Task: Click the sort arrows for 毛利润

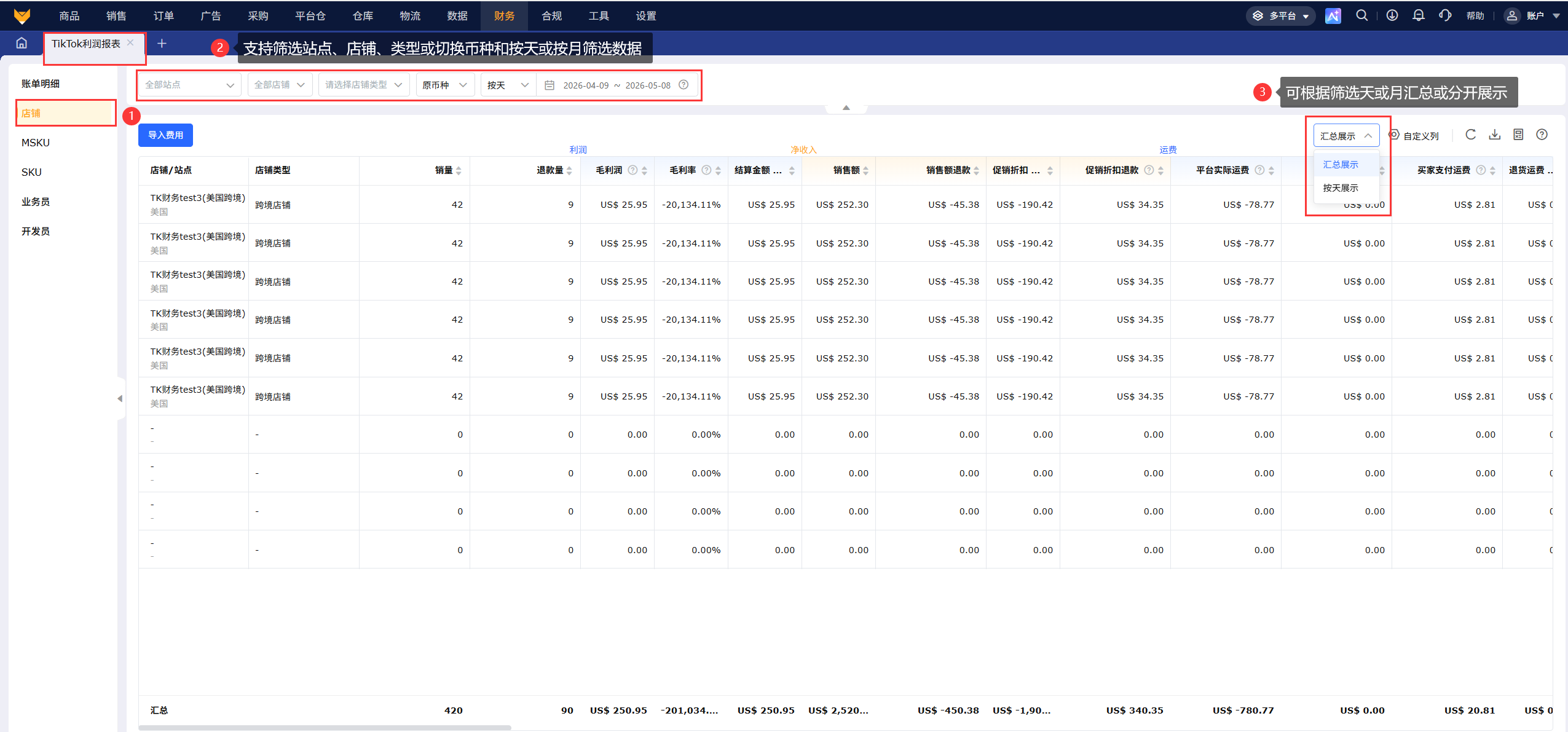Action: [x=644, y=170]
